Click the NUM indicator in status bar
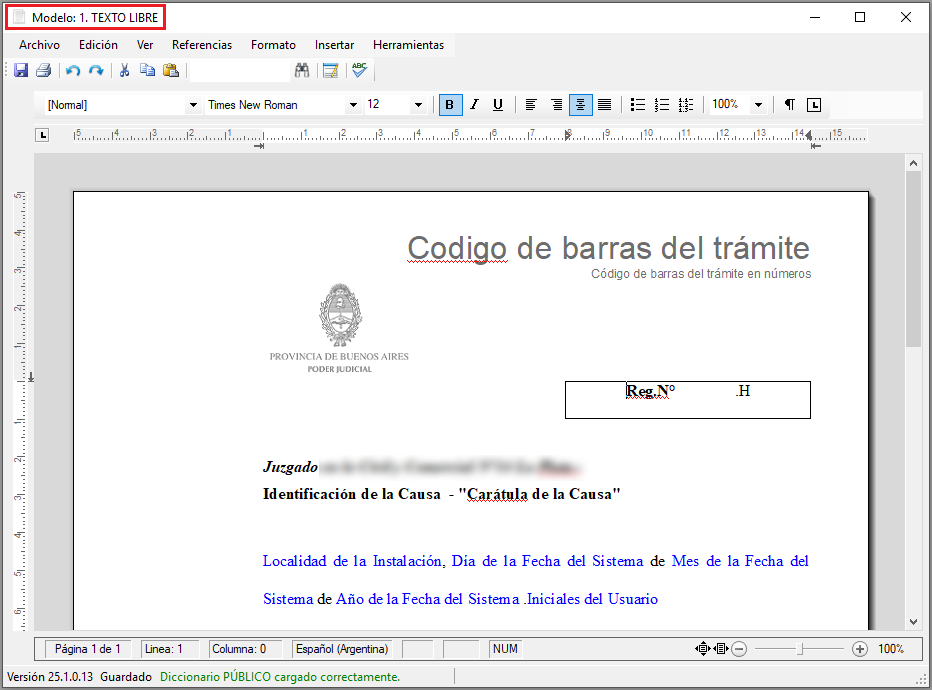The width and height of the screenshot is (932, 690). (505, 649)
